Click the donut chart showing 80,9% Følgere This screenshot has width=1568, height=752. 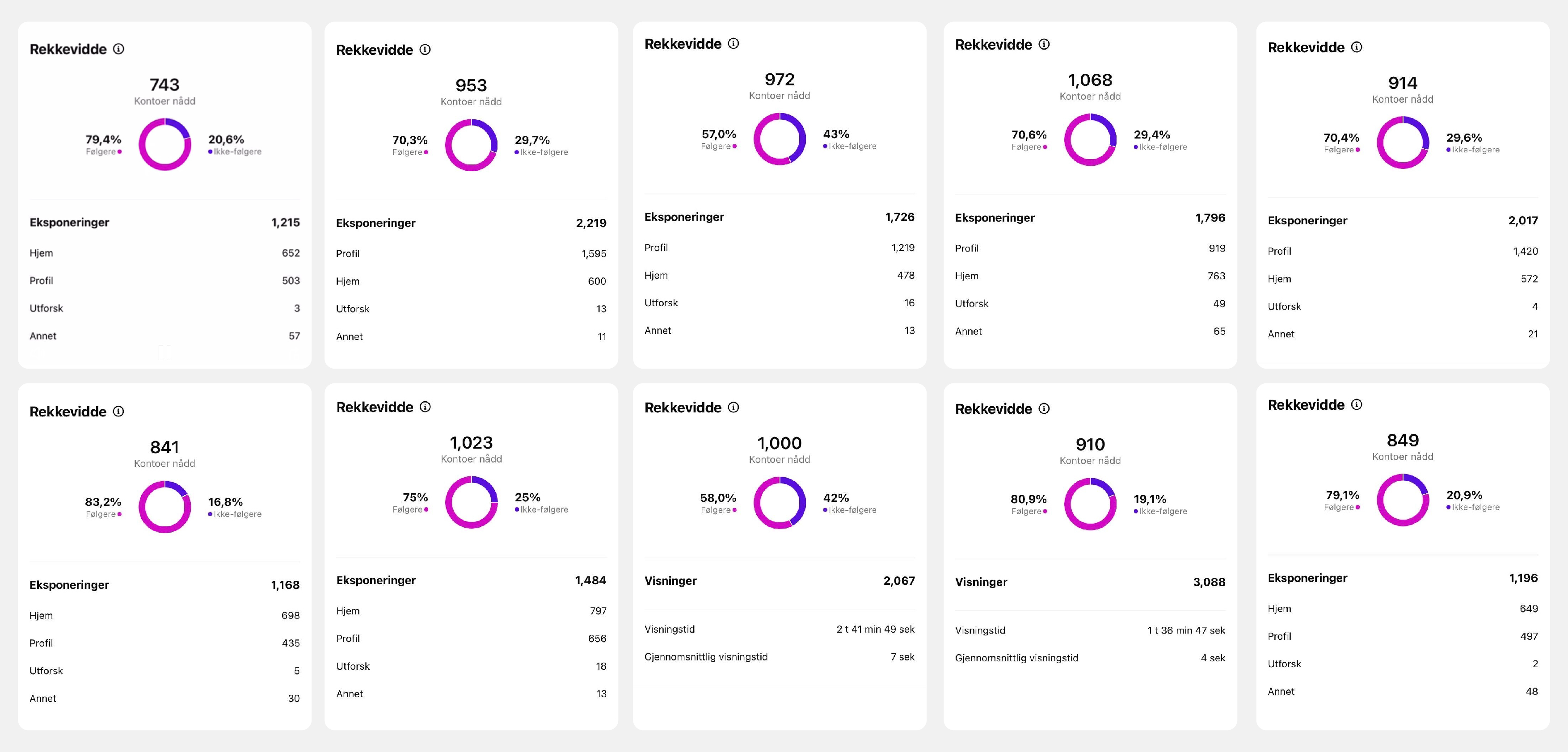(1090, 504)
